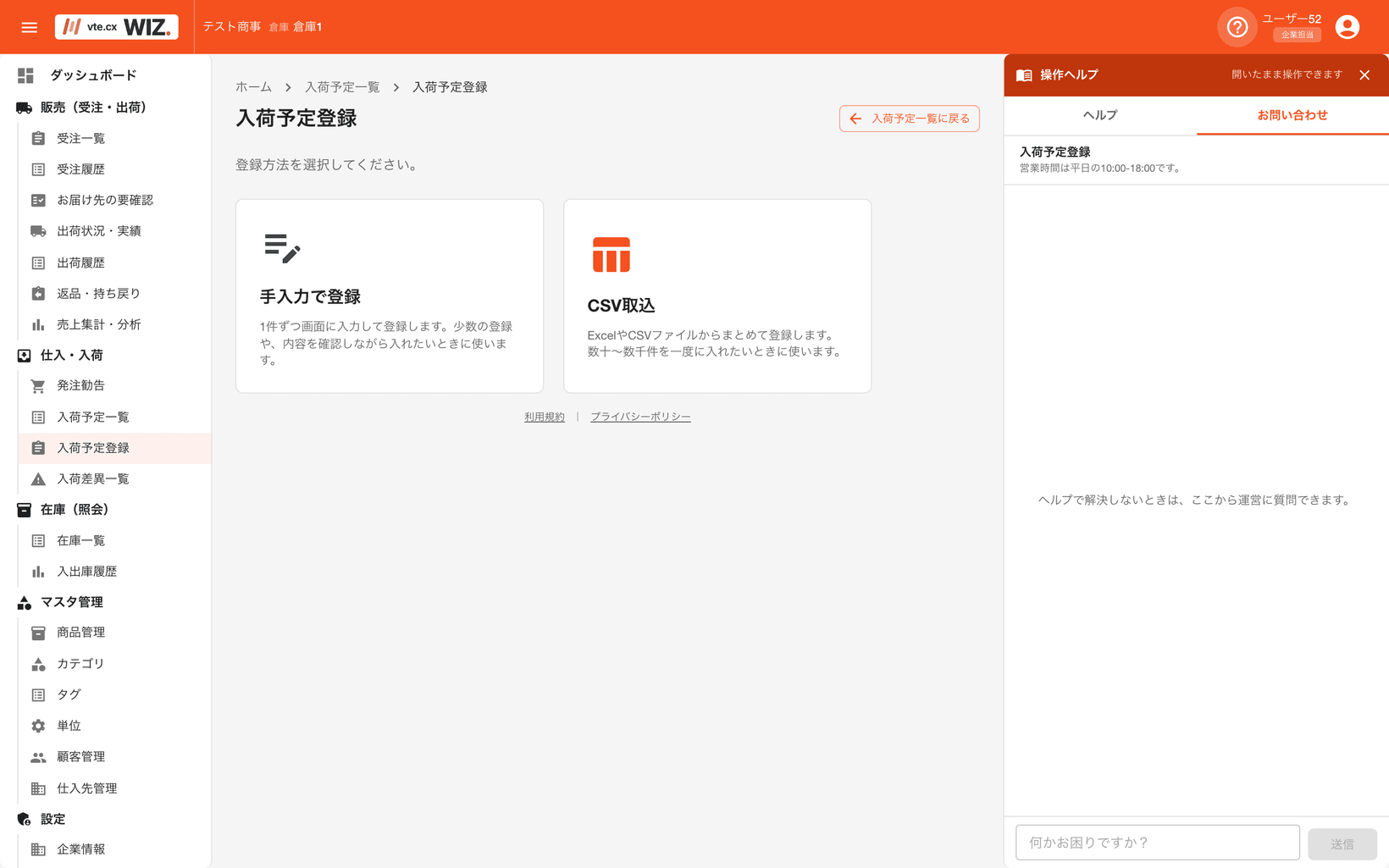The width and height of the screenshot is (1389, 868).
Task: Click the 送信 button
Action: tap(1342, 843)
